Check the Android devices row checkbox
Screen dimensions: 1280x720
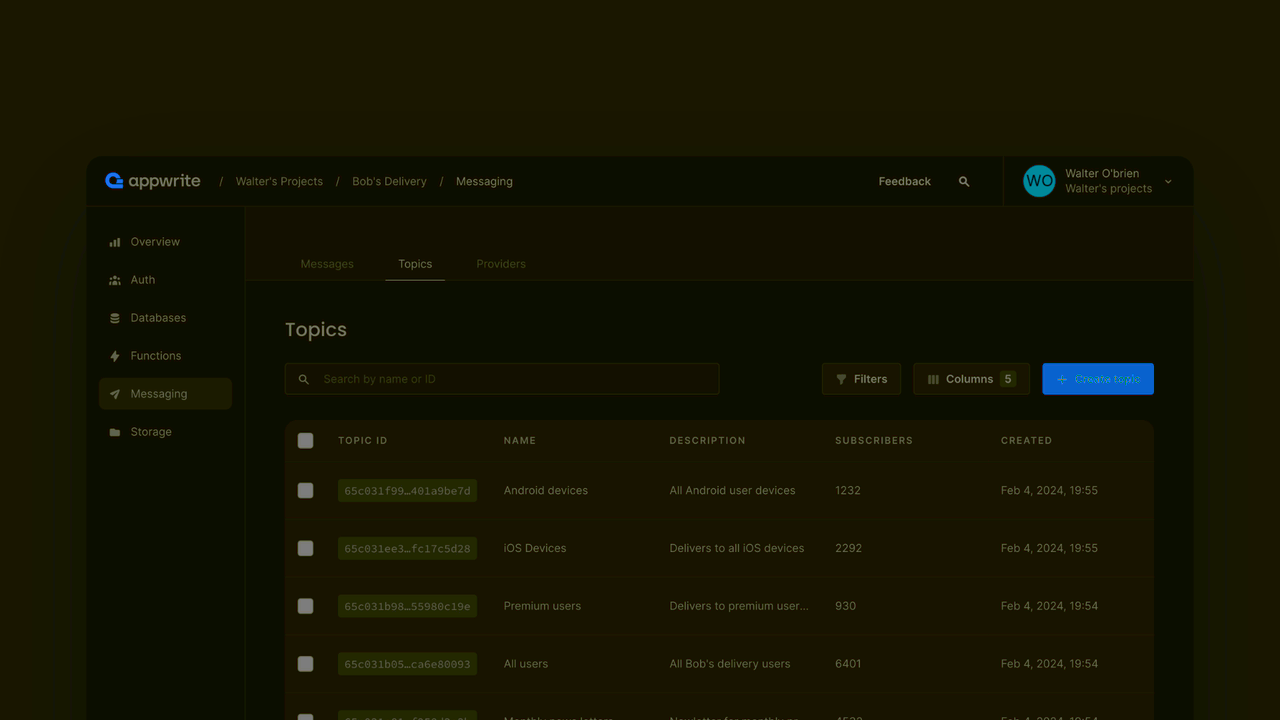coord(306,491)
